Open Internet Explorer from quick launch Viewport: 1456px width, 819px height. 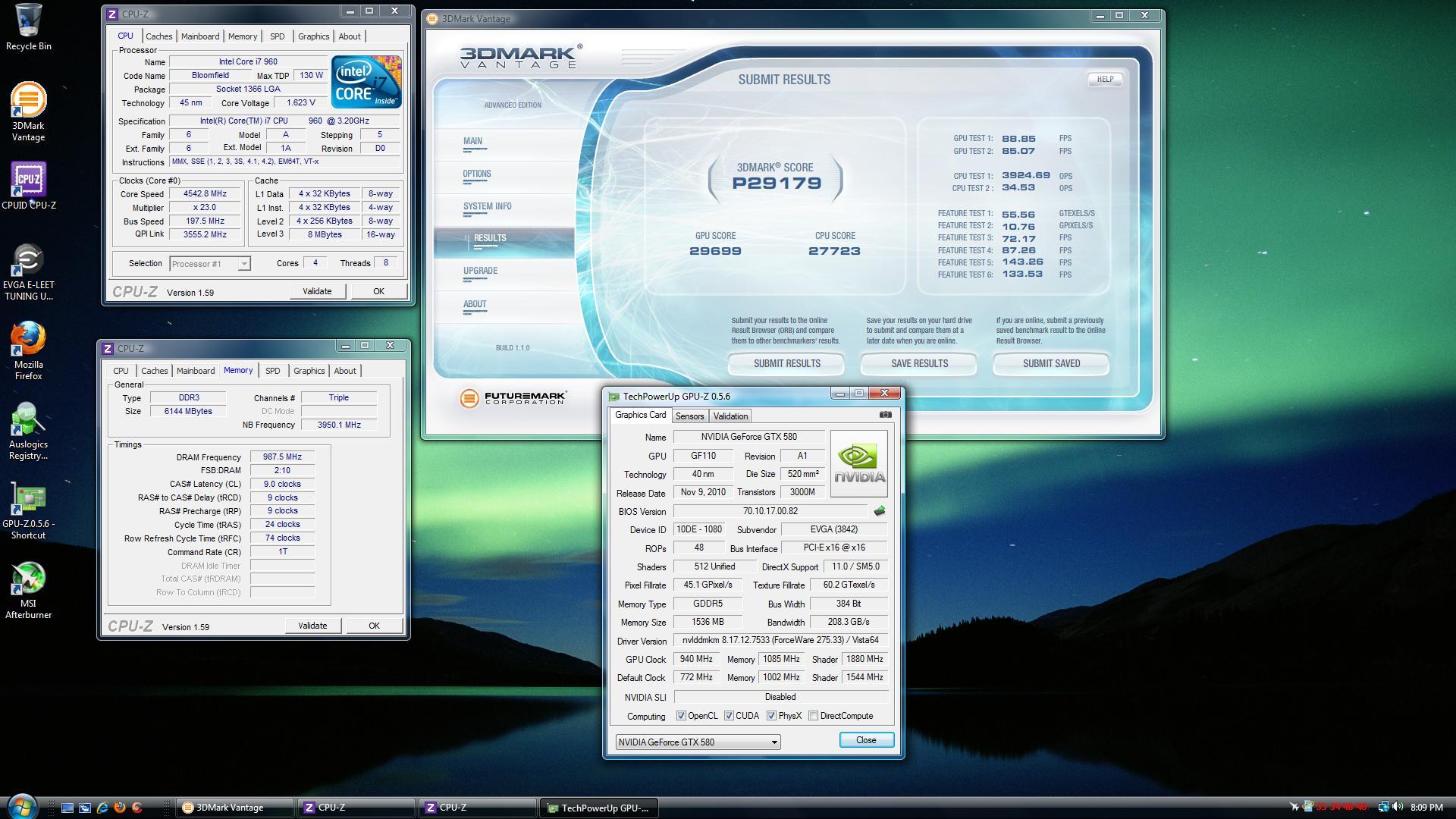click(x=102, y=808)
